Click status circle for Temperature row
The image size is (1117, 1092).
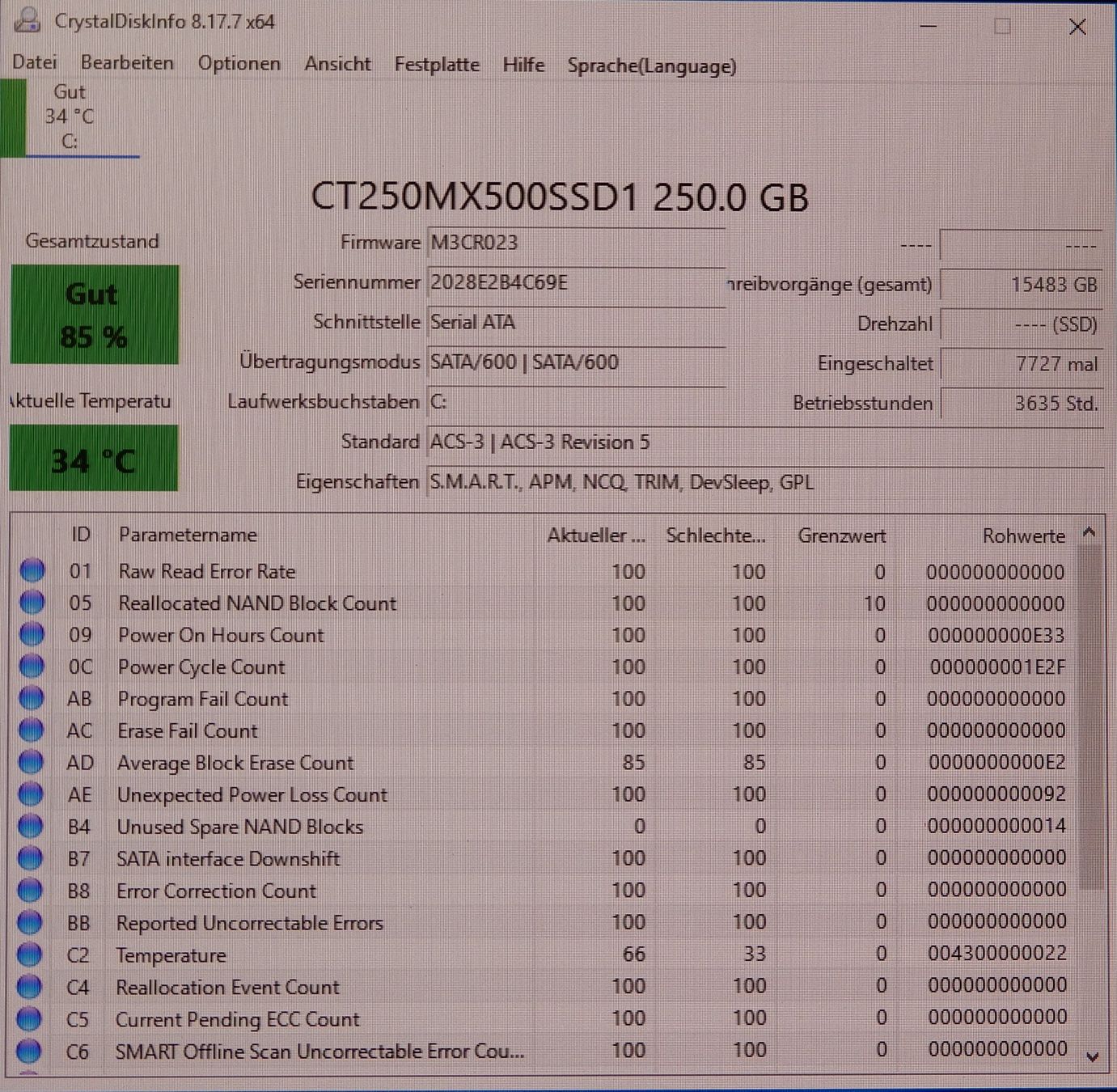coord(29,954)
